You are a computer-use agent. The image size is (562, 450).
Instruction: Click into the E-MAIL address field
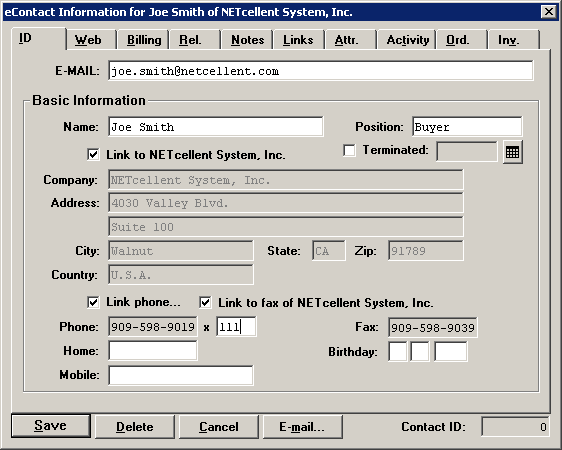click(320, 71)
